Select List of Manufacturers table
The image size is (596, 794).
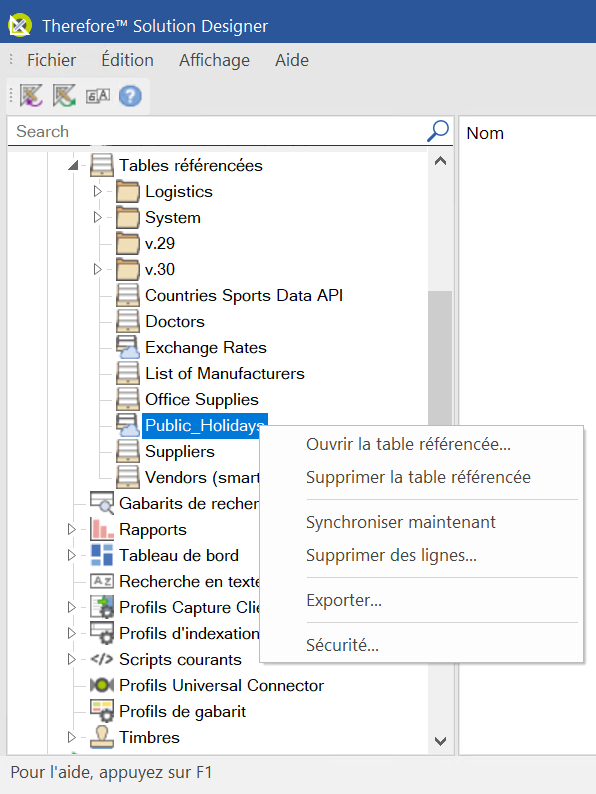click(225, 373)
